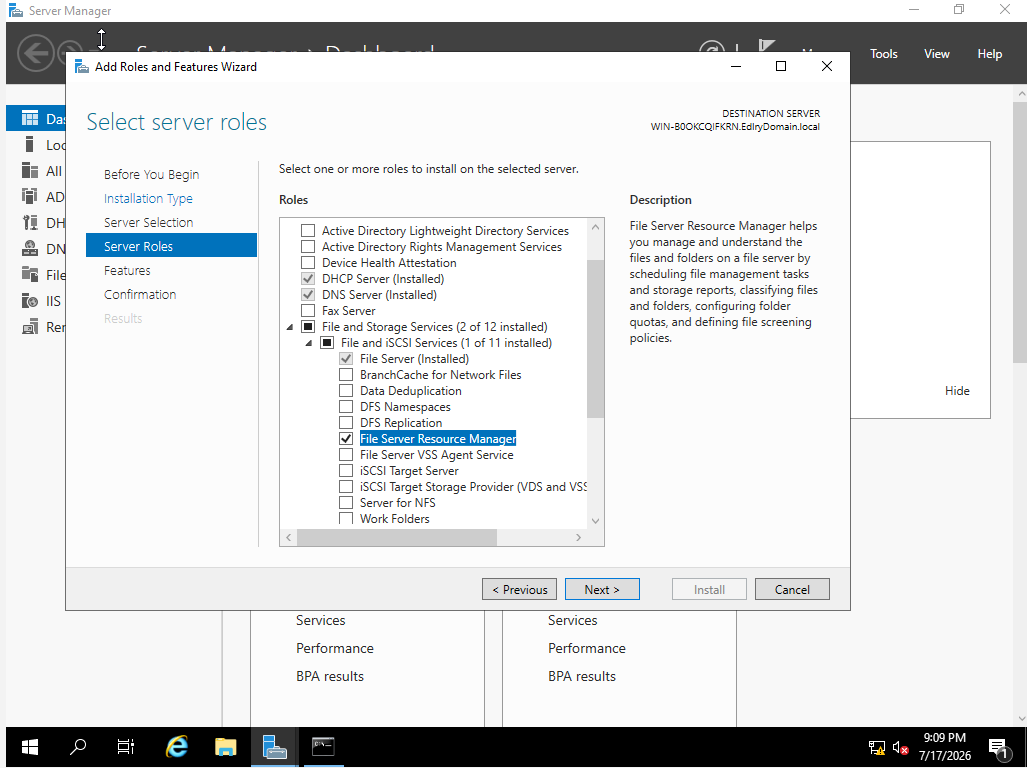This screenshot has width=1027, height=768.
Task: Open the Help menu in Server Manager
Action: (990, 54)
